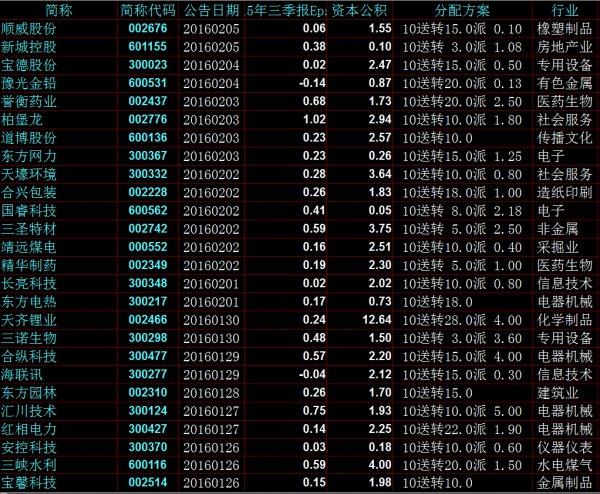Click the 12.64 capital reserve value
This screenshot has width=600, height=494.
(x=377, y=320)
